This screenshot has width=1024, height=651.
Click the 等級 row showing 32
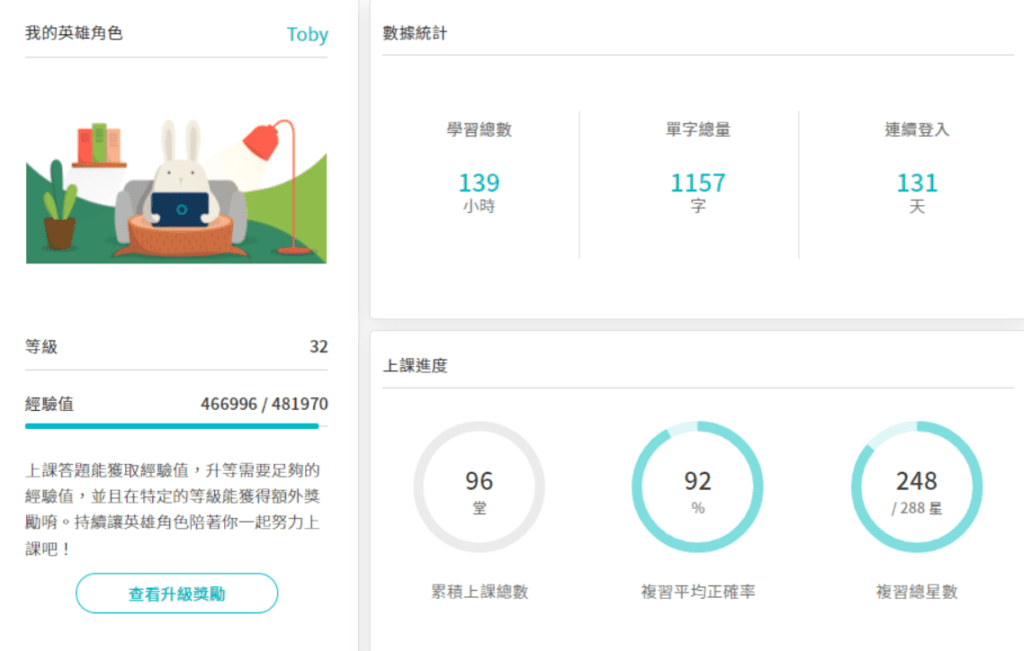(x=176, y=347)
